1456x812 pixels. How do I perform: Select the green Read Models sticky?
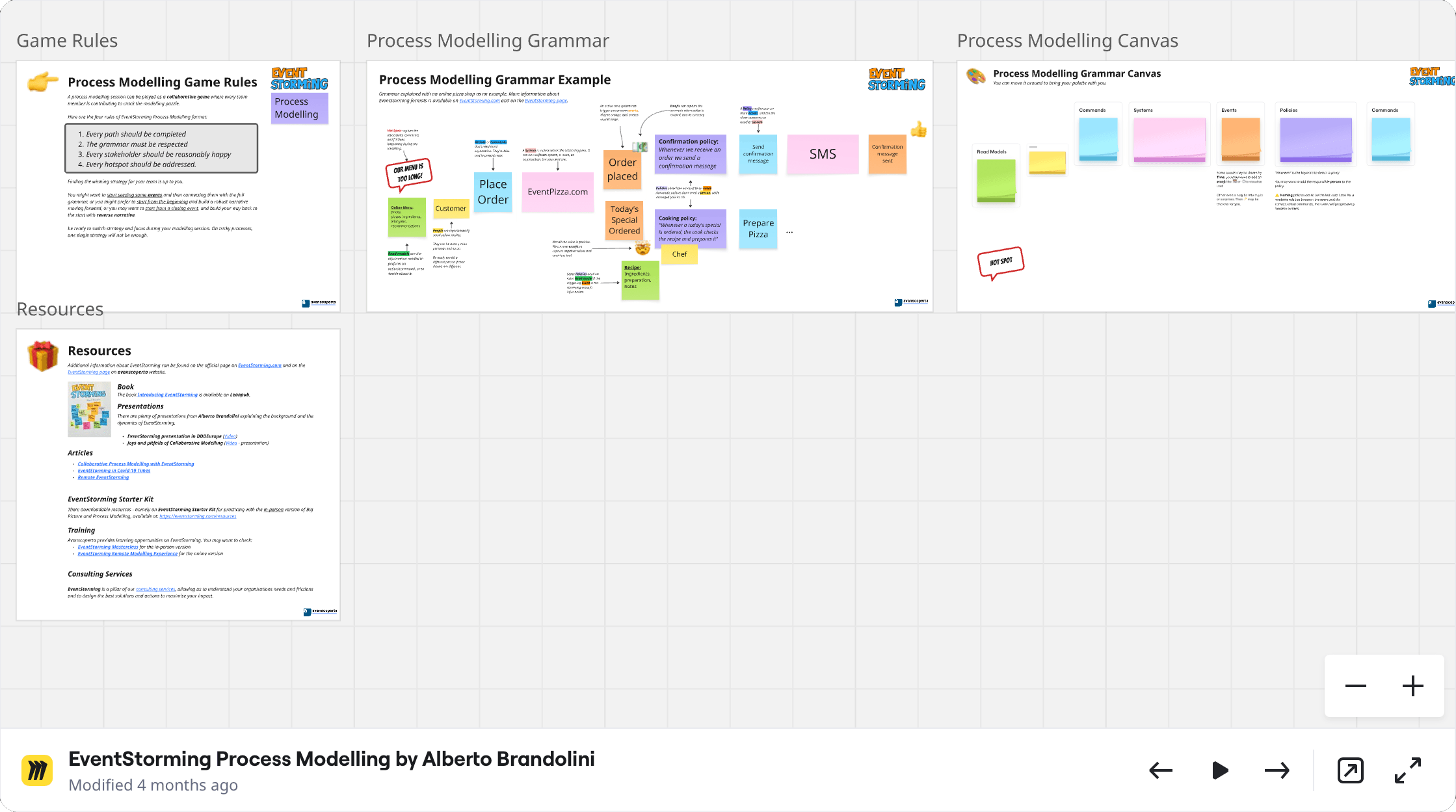tap(996, 181)
